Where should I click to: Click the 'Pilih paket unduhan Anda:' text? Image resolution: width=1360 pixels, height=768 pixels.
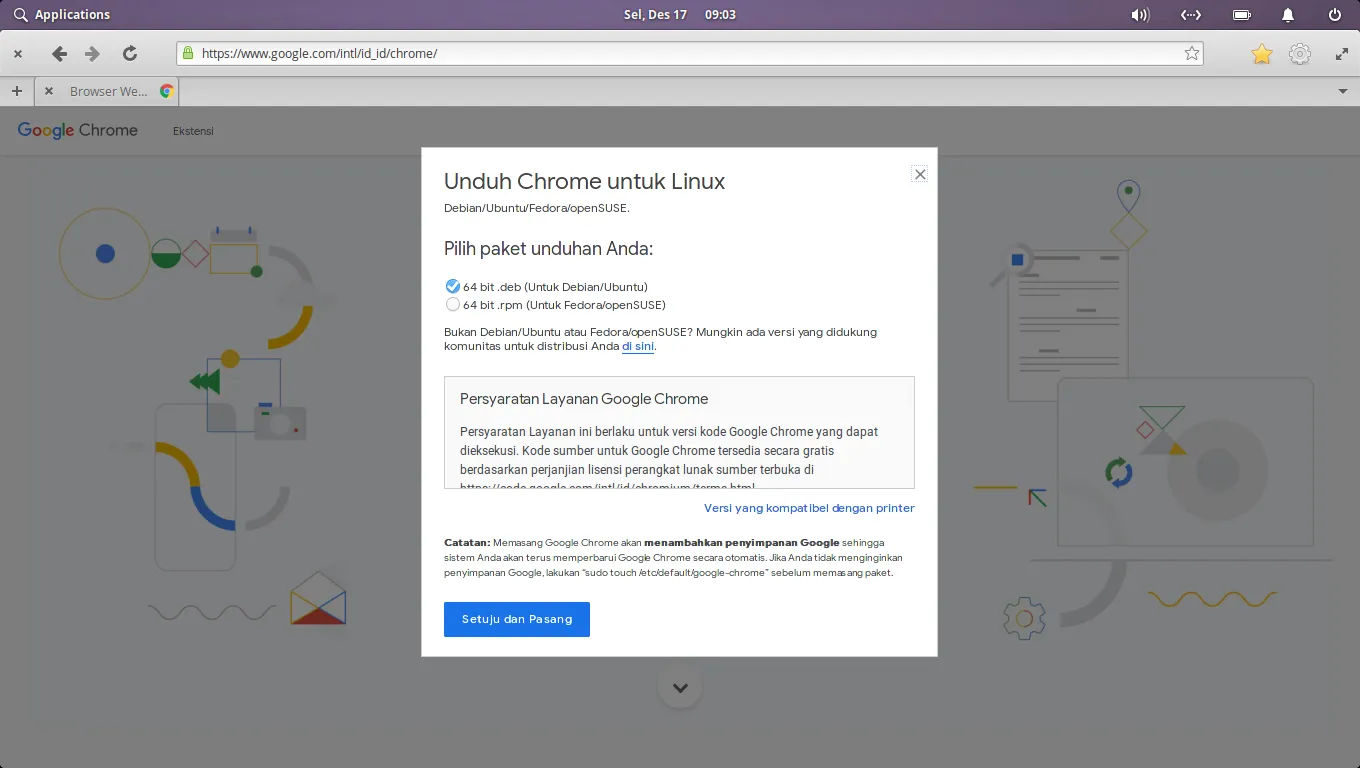pos(548,248)
